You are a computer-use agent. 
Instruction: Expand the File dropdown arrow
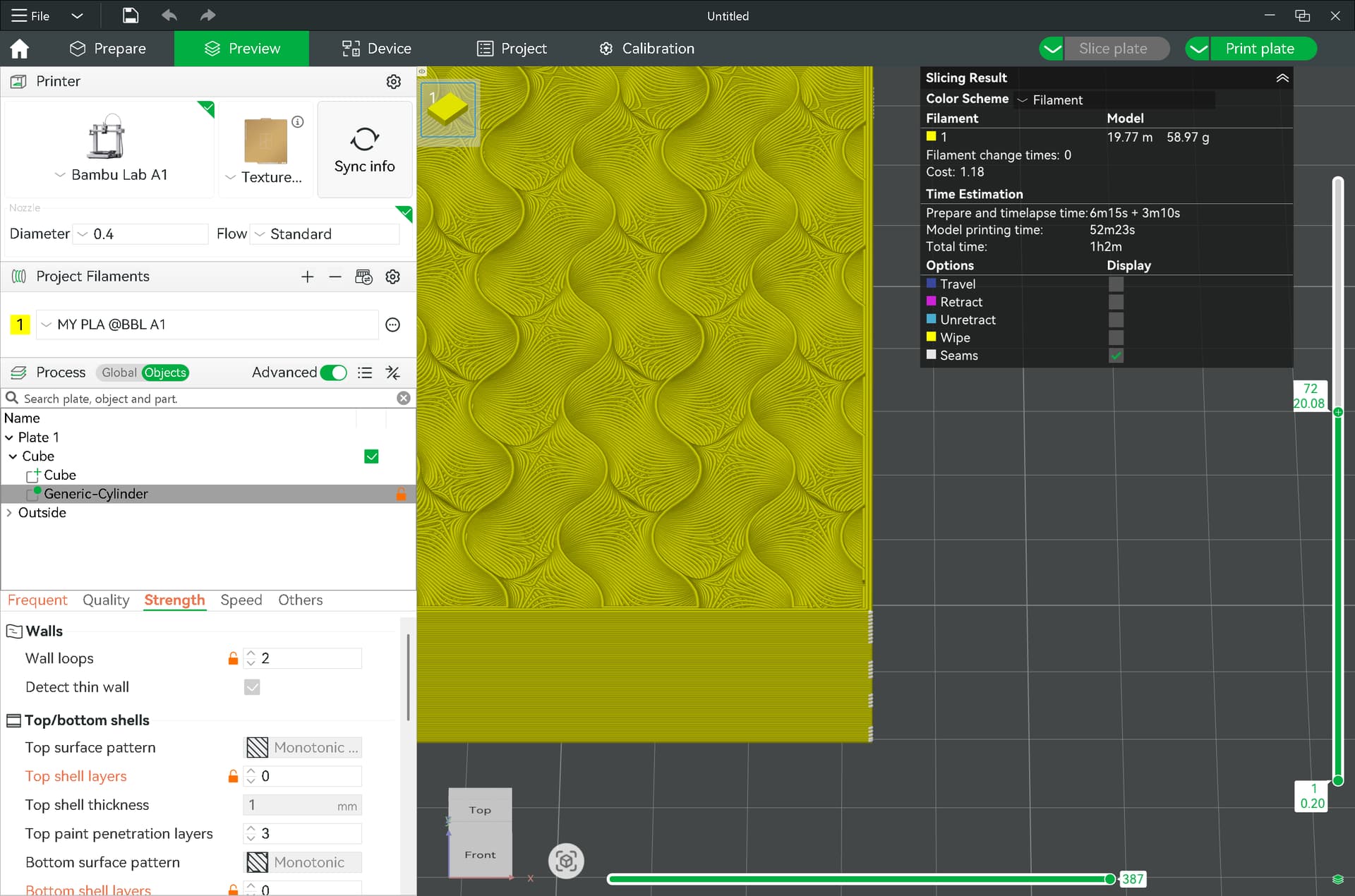pos(78,16)
